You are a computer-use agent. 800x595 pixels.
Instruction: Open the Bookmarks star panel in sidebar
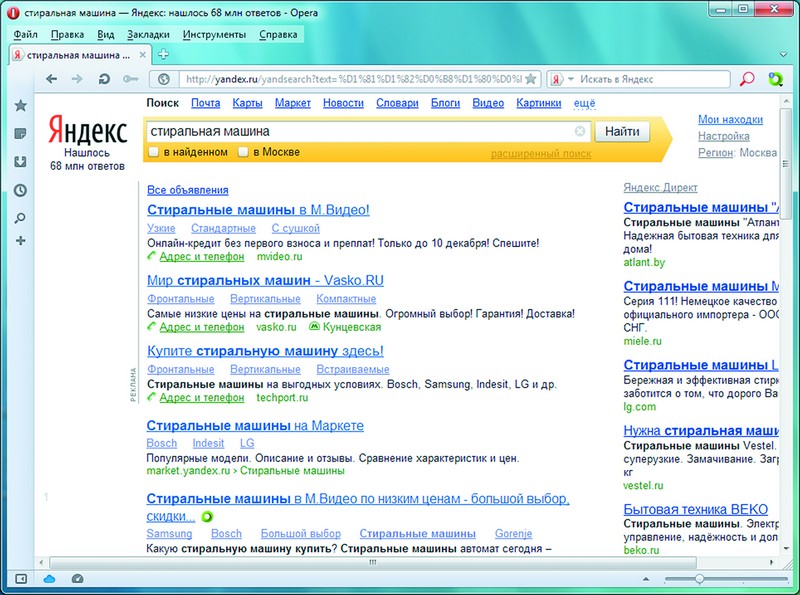coord(20,106)
